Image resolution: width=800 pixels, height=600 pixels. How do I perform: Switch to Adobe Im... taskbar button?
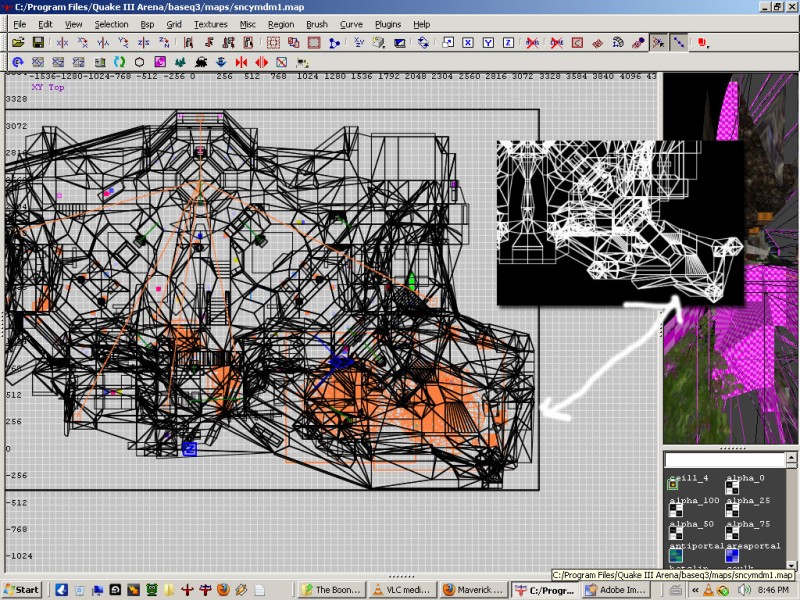click(616, 590)
